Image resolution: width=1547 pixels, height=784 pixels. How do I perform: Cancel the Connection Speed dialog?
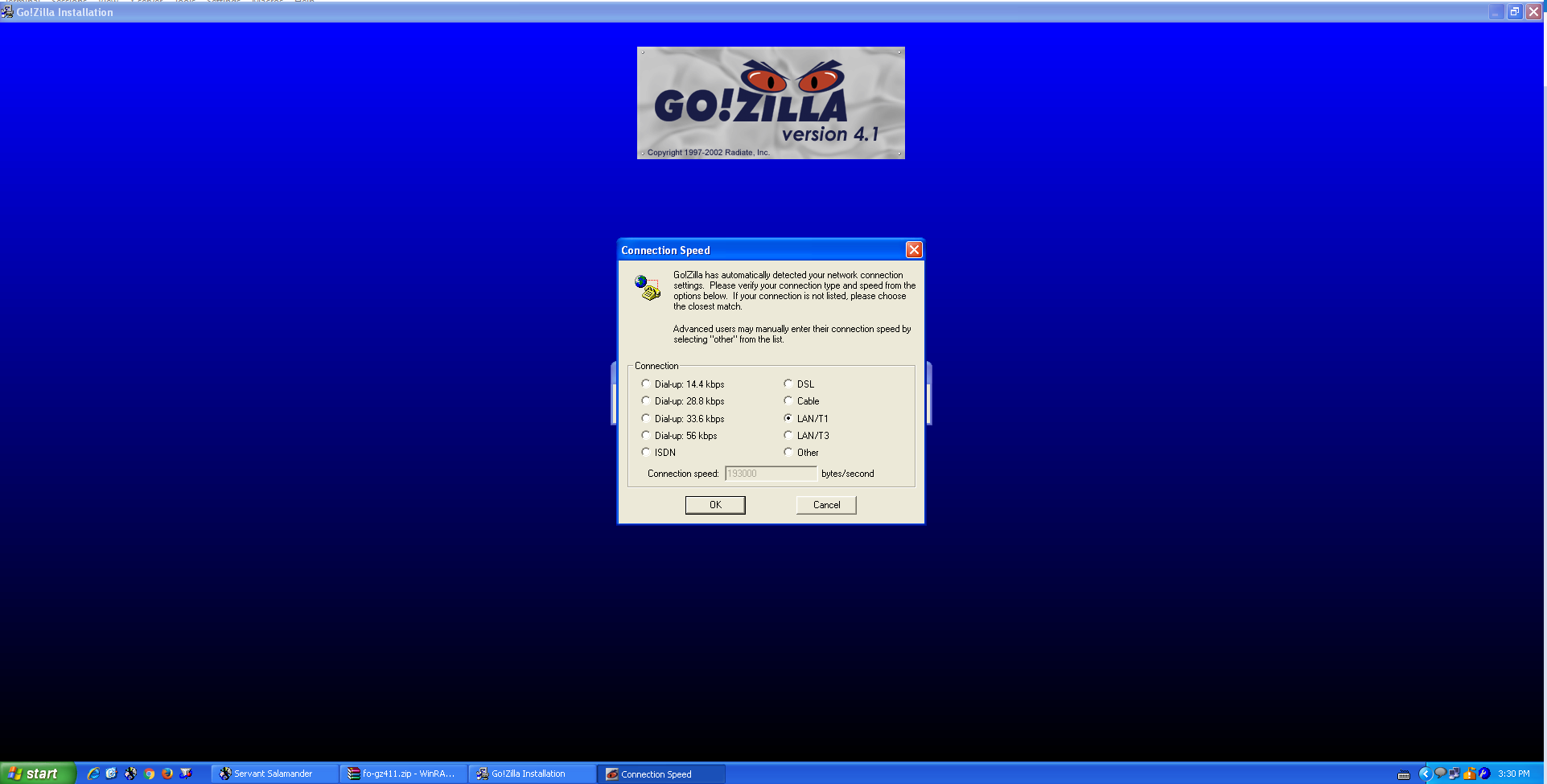coord(826,505)
